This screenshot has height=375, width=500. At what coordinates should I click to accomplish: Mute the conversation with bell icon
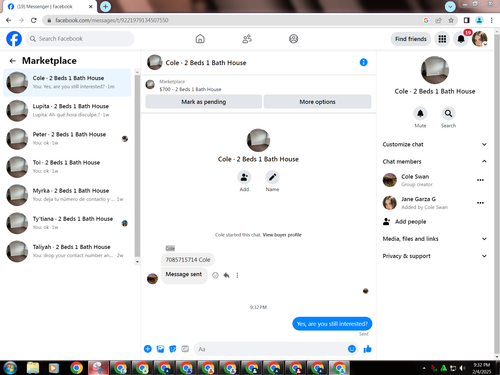[x=420, y=113]
